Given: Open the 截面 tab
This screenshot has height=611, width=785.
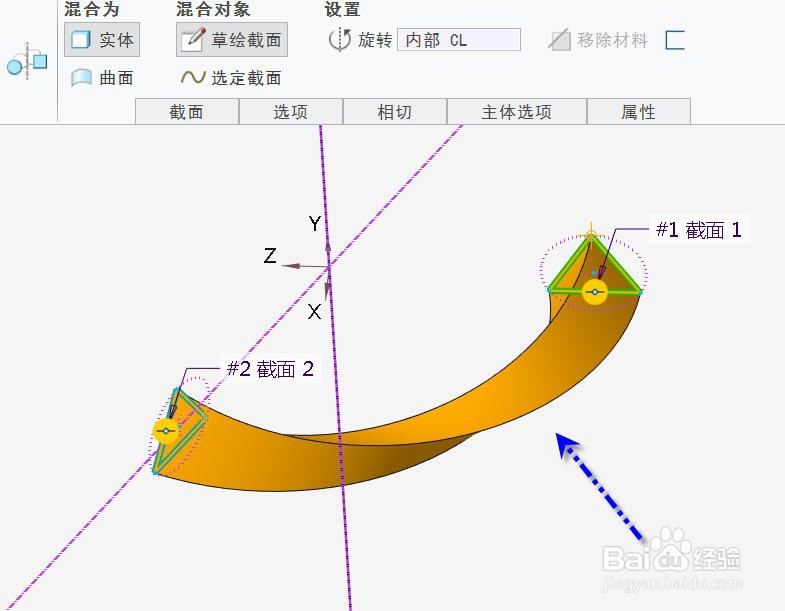Looking at the screenshot, I should (187, 111).
